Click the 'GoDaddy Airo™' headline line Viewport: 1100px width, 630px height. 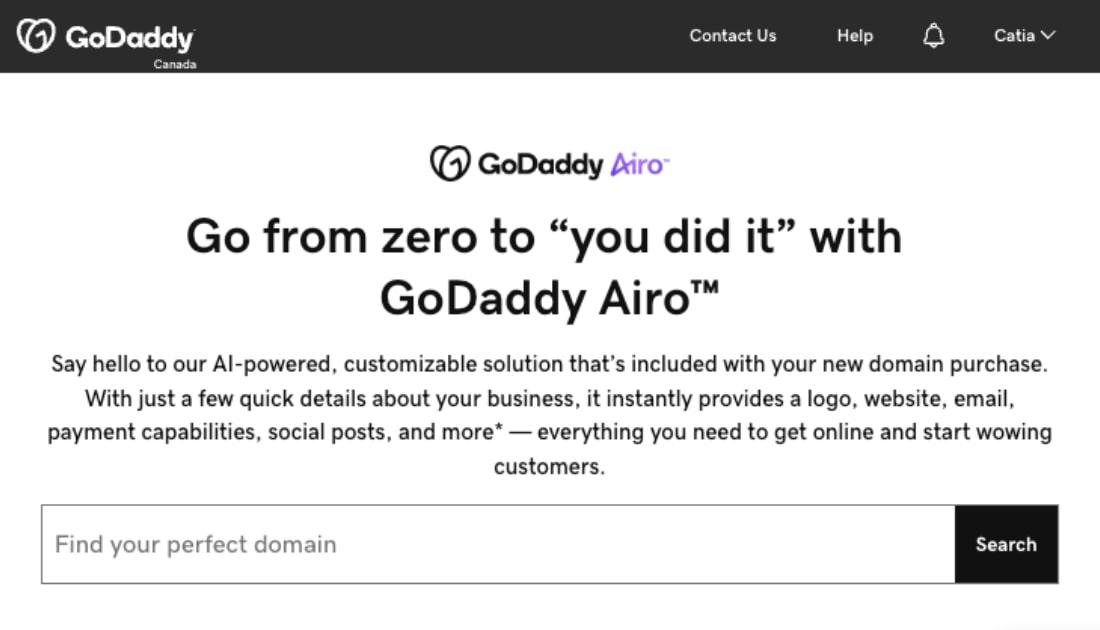(x=549, y=297)
